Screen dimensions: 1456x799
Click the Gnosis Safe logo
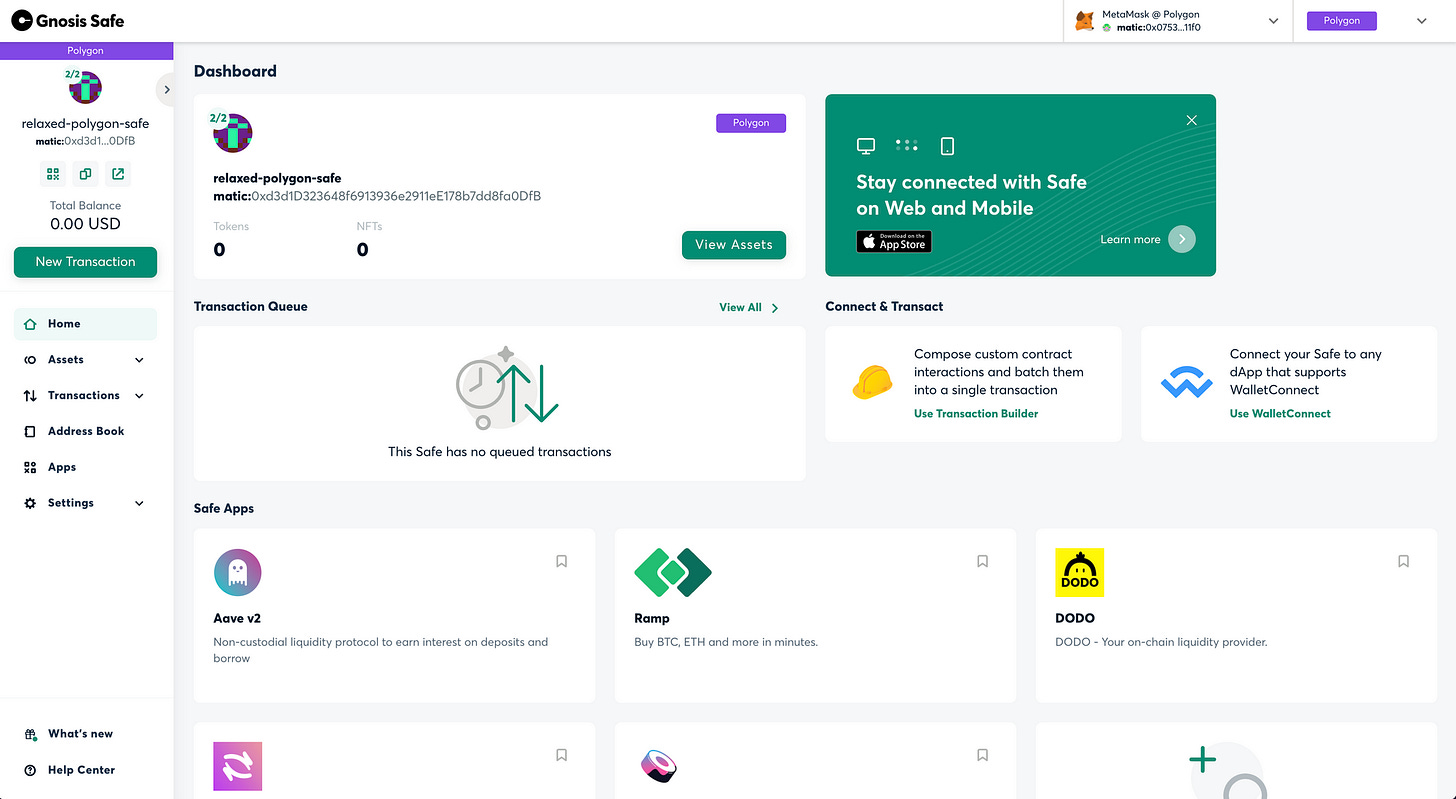click(68, 20)
